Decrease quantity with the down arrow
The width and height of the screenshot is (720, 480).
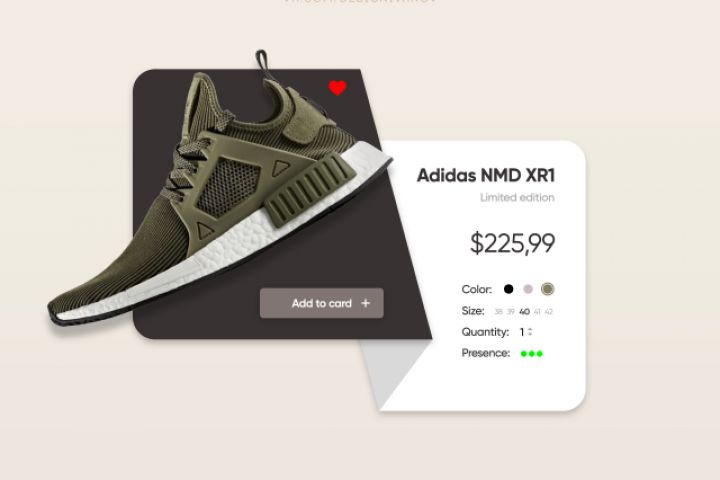pyautogui.click(x=530, y=334)
